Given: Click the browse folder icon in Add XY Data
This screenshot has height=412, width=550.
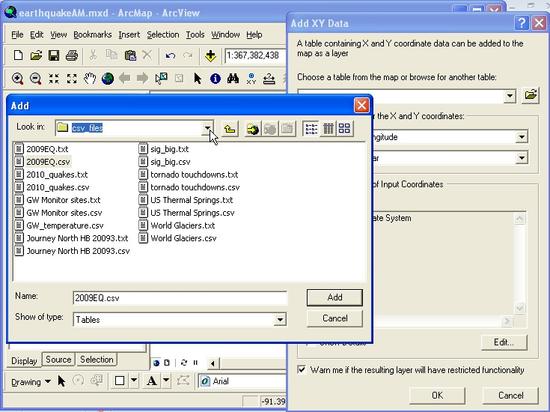Looking at the screenshot, I should (x=530, y=95).
